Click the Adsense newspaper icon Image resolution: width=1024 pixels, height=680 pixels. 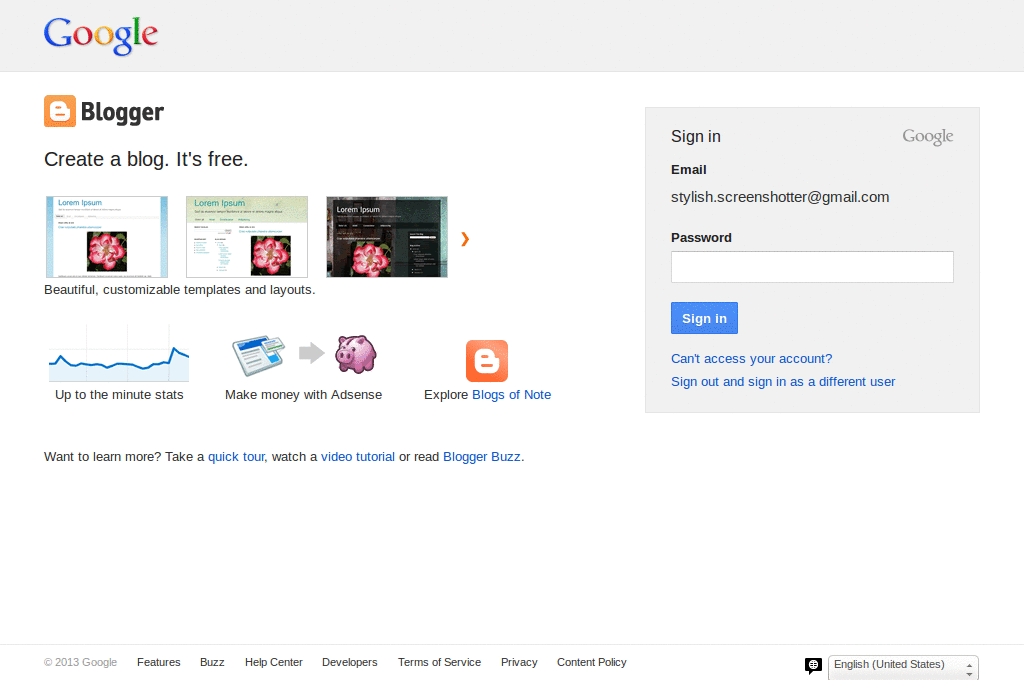259,355
